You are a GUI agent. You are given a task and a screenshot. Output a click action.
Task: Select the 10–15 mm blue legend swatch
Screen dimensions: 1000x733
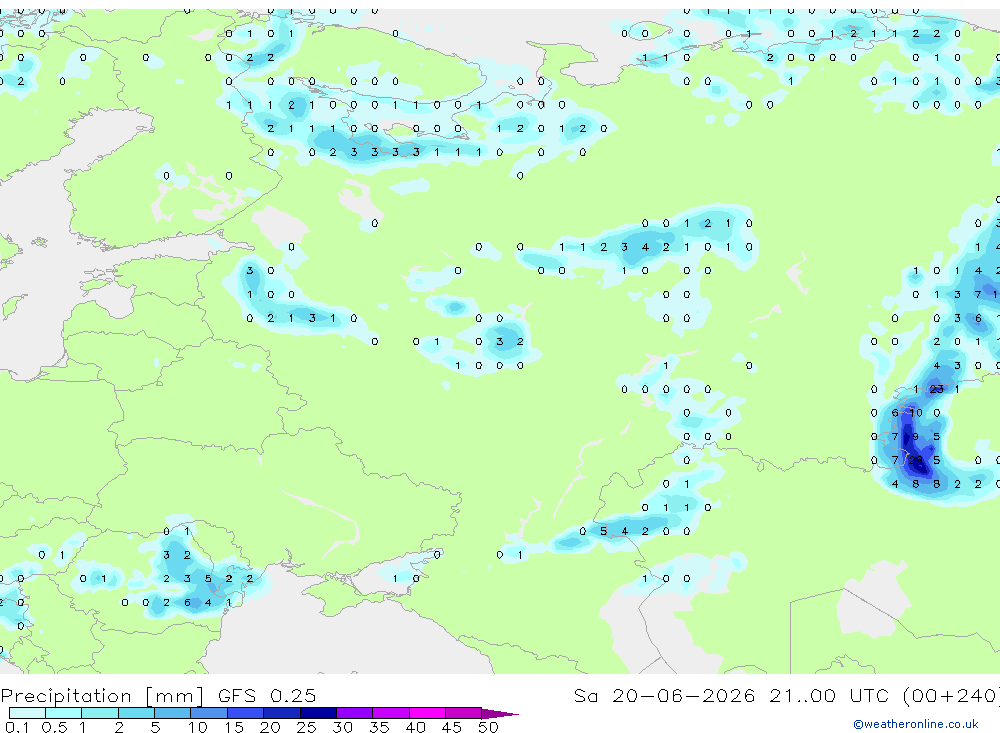click(209, 713)
